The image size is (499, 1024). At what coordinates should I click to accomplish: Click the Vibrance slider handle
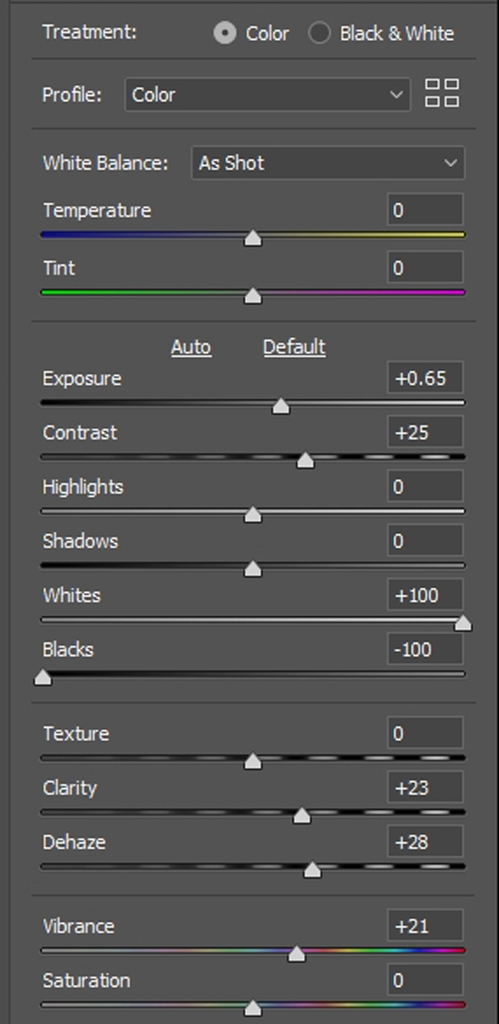pyautogui.click(x=297, y=953)
